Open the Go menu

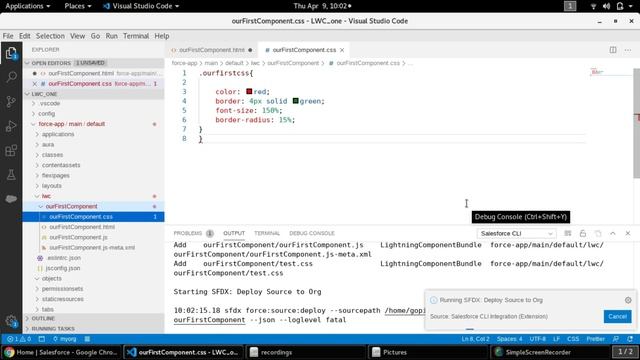pyautogui.click(x=95, y=36)
